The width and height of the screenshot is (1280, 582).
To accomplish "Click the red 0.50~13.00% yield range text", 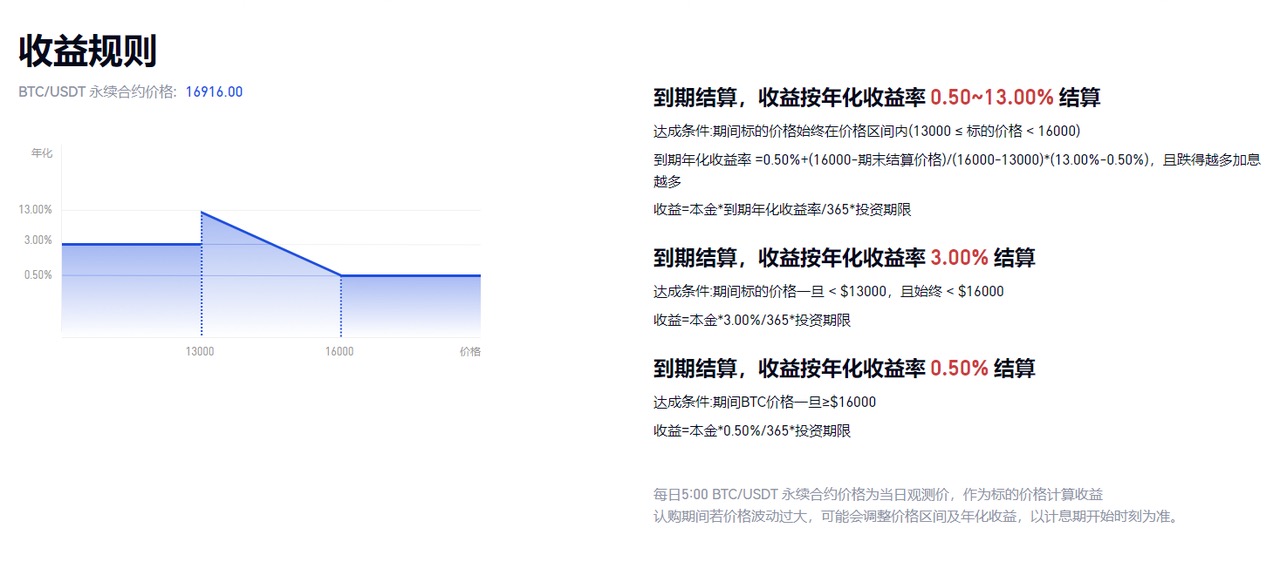I will [991, 98].
